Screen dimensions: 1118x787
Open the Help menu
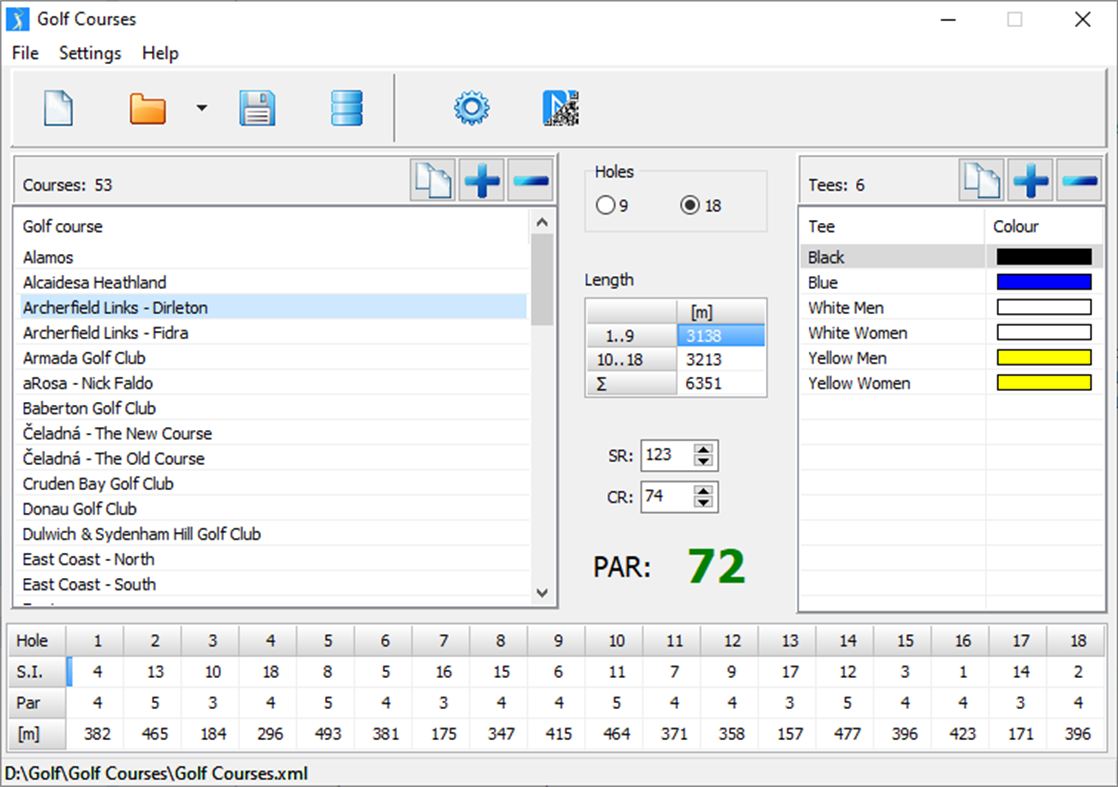coord(160,53)
